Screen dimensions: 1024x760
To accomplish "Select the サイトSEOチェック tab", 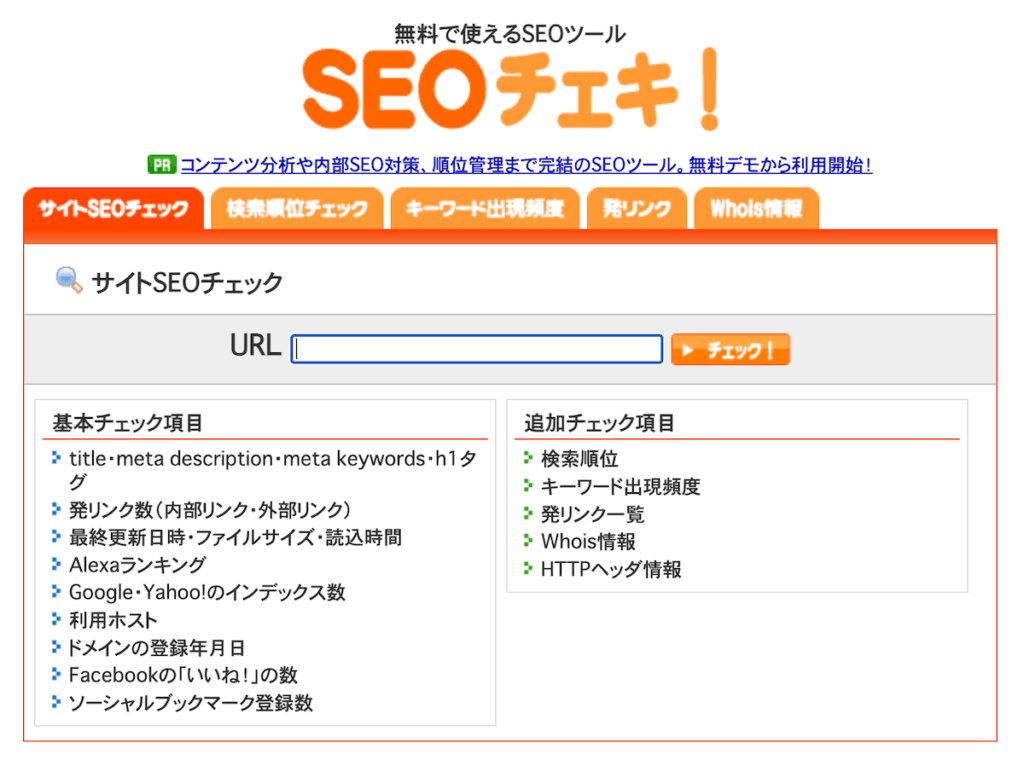I will coord(113,210).
